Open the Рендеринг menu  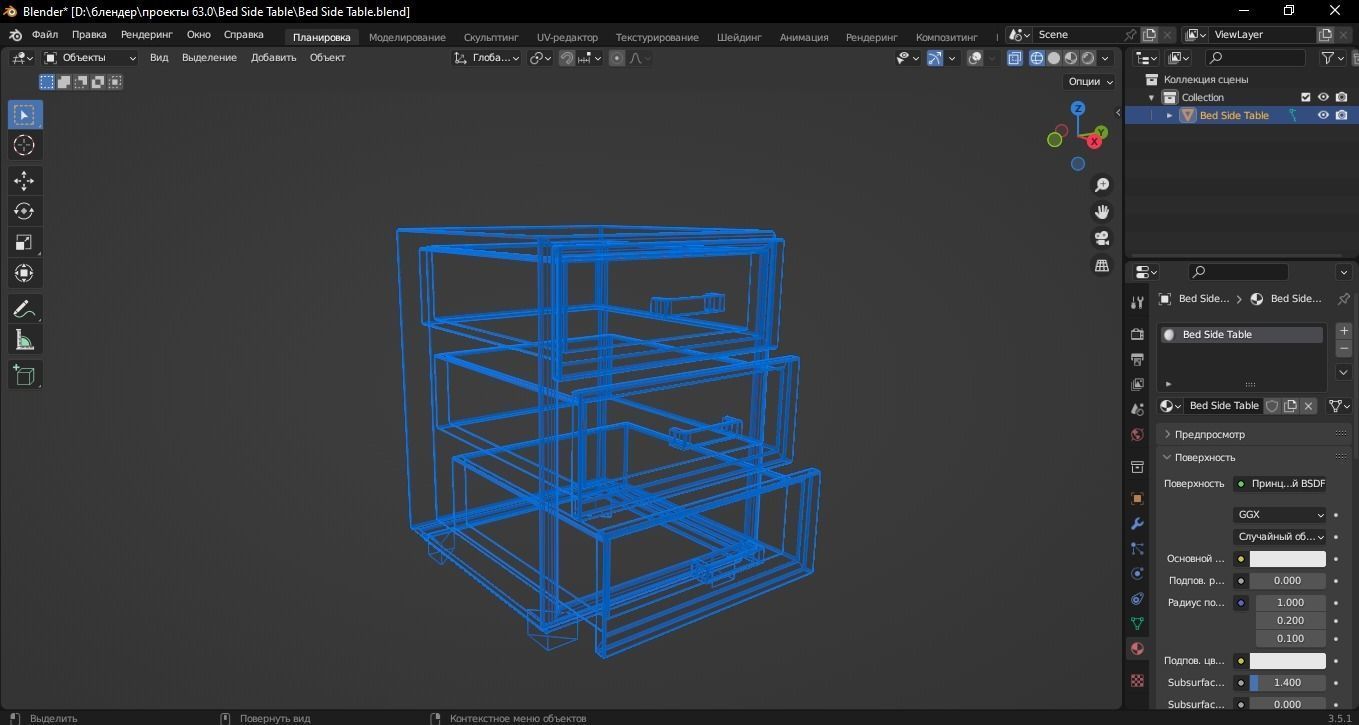click(x=147, y=35)
